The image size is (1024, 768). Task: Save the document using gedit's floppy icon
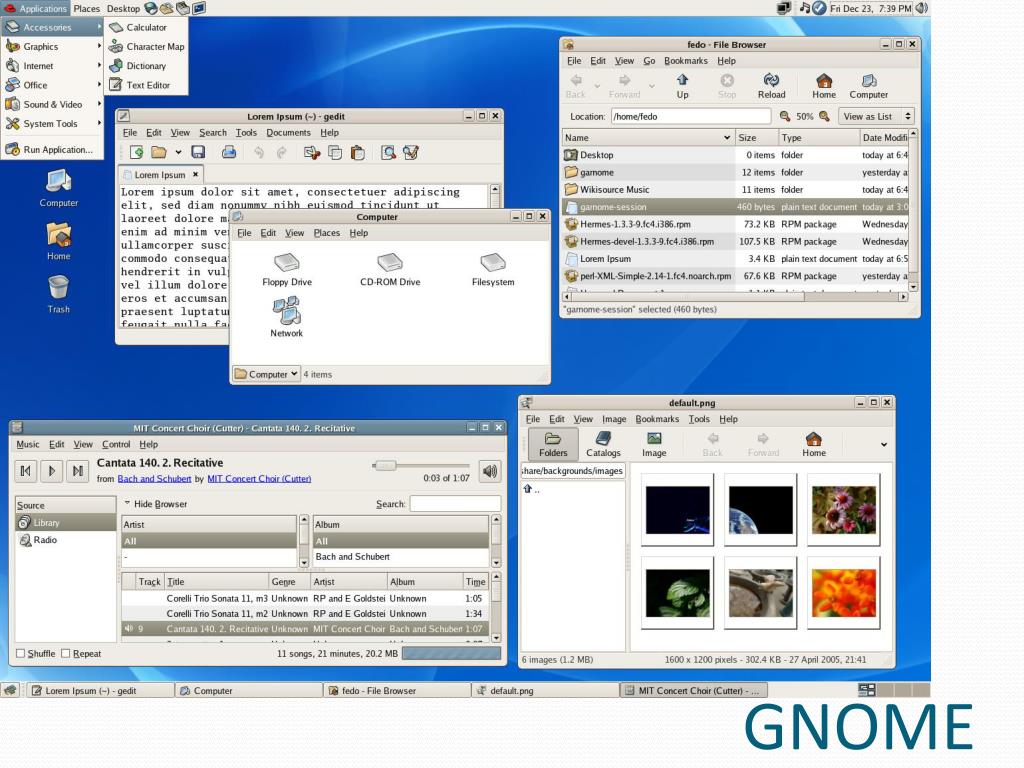coord(198,153)
